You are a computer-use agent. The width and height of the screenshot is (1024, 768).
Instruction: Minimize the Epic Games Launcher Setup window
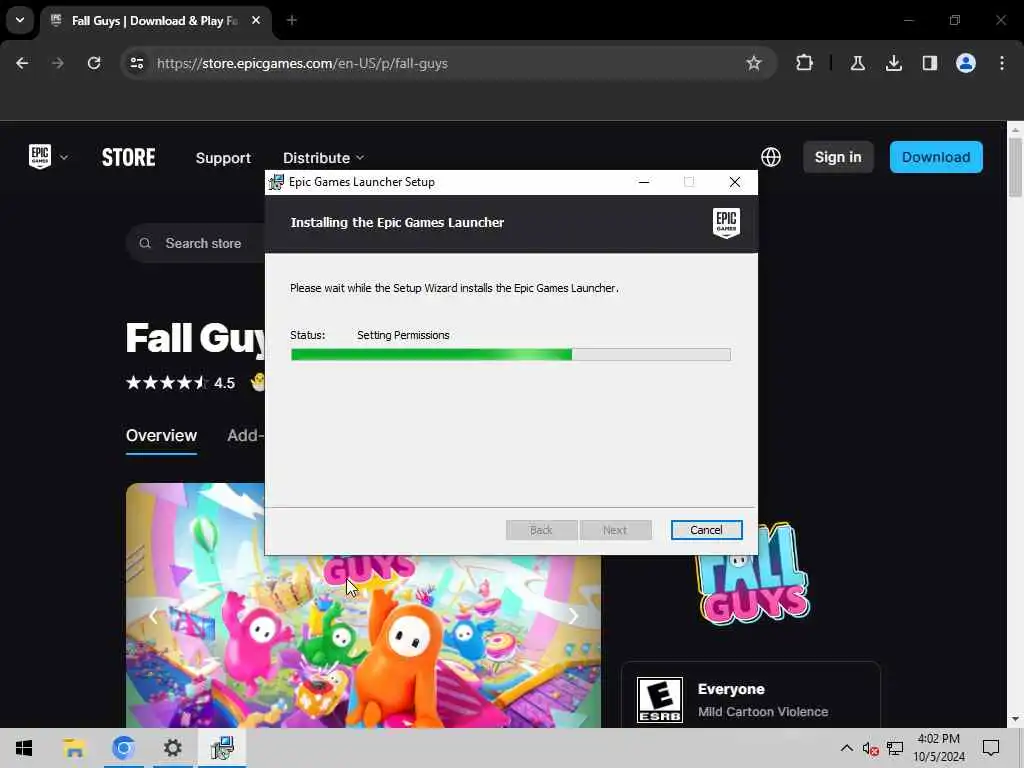point(644,182)
